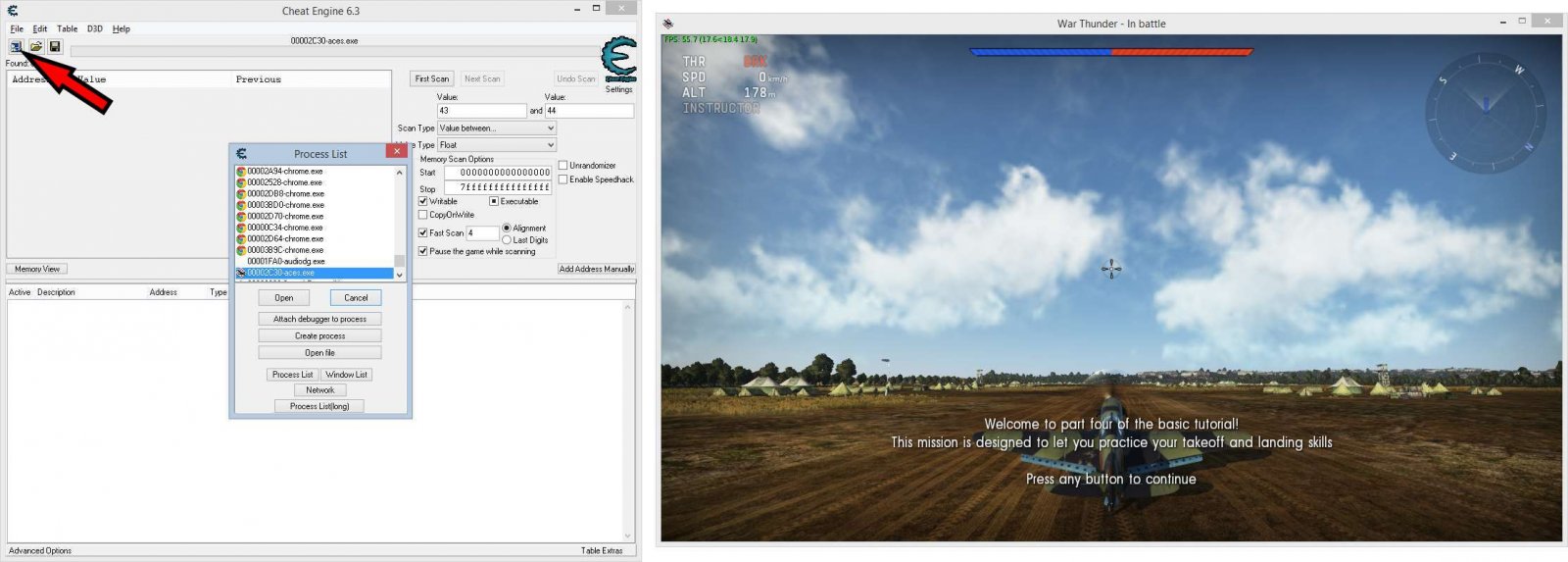Open the Value Type Float dropdown

click(x=497, y=144)
